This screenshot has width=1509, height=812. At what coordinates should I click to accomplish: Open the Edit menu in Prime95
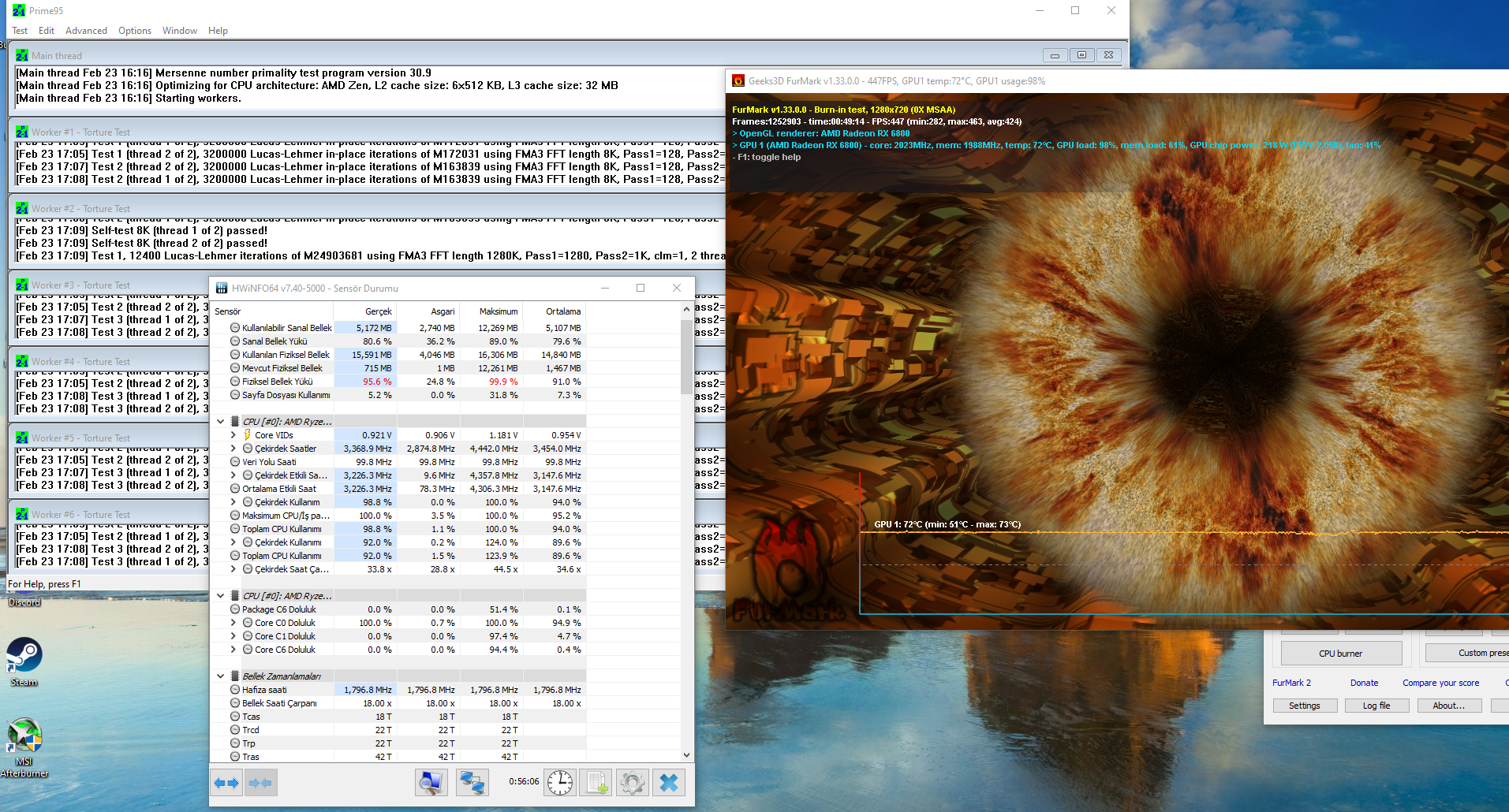[x=47, y=31]
